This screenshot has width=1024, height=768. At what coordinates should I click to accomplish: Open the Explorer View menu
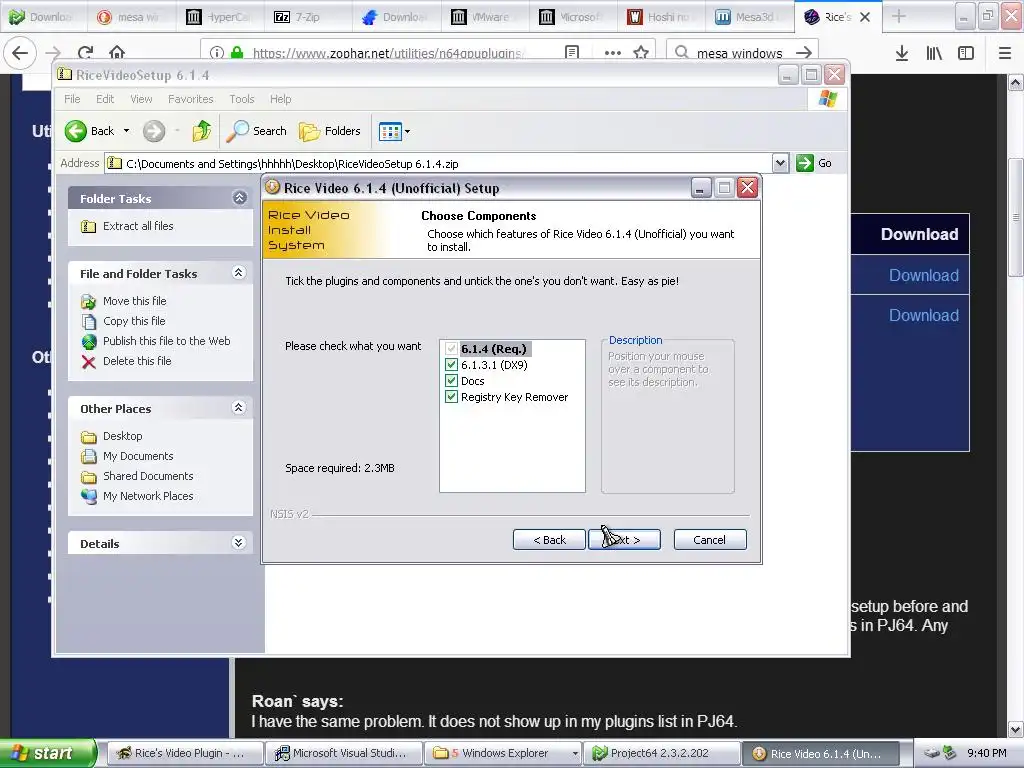pos(141,99)
